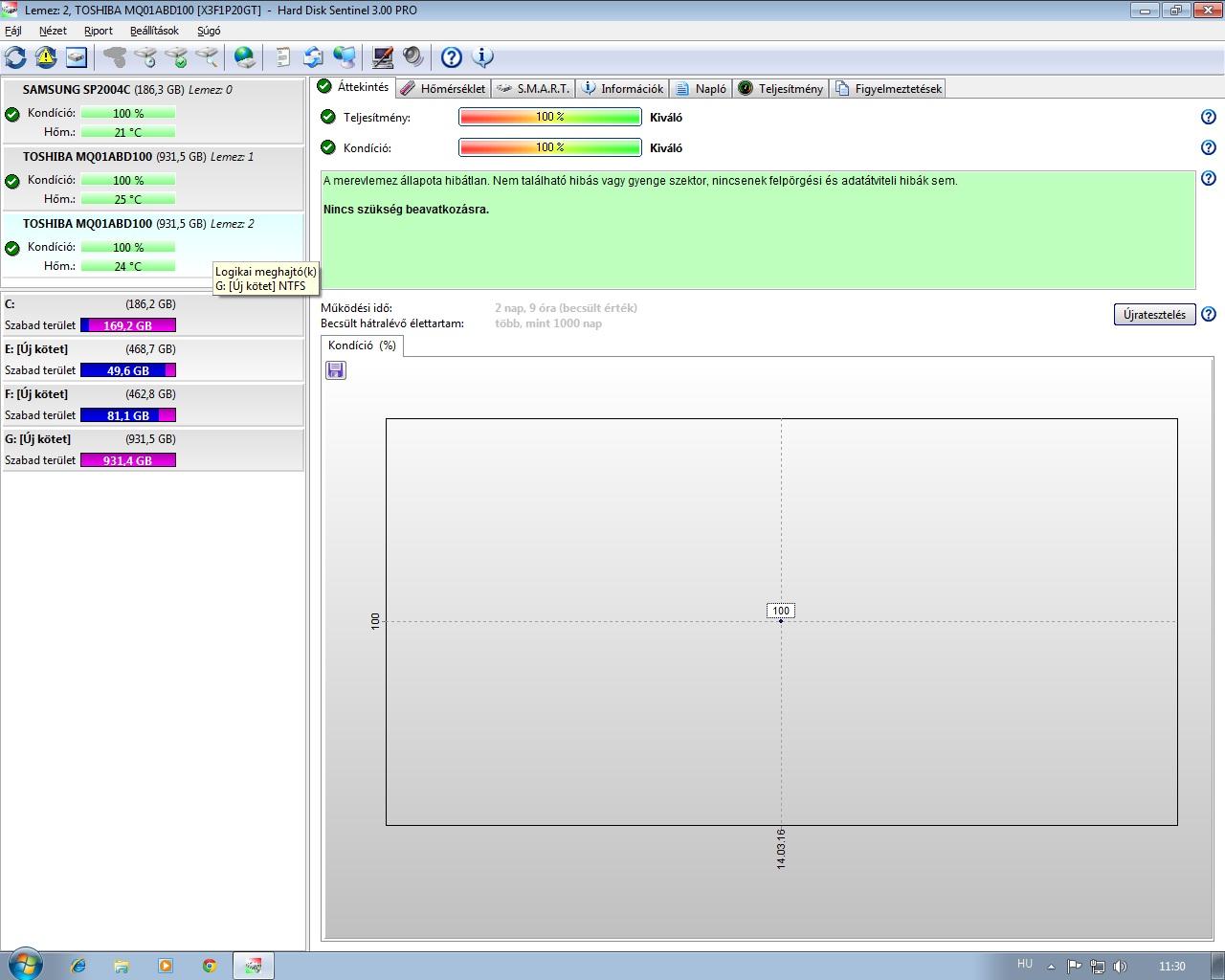This screenshot has width=1225, height=980.
Task: Switch to the S.M.A.R.T. tab
Action: click(x=533, y=88)
